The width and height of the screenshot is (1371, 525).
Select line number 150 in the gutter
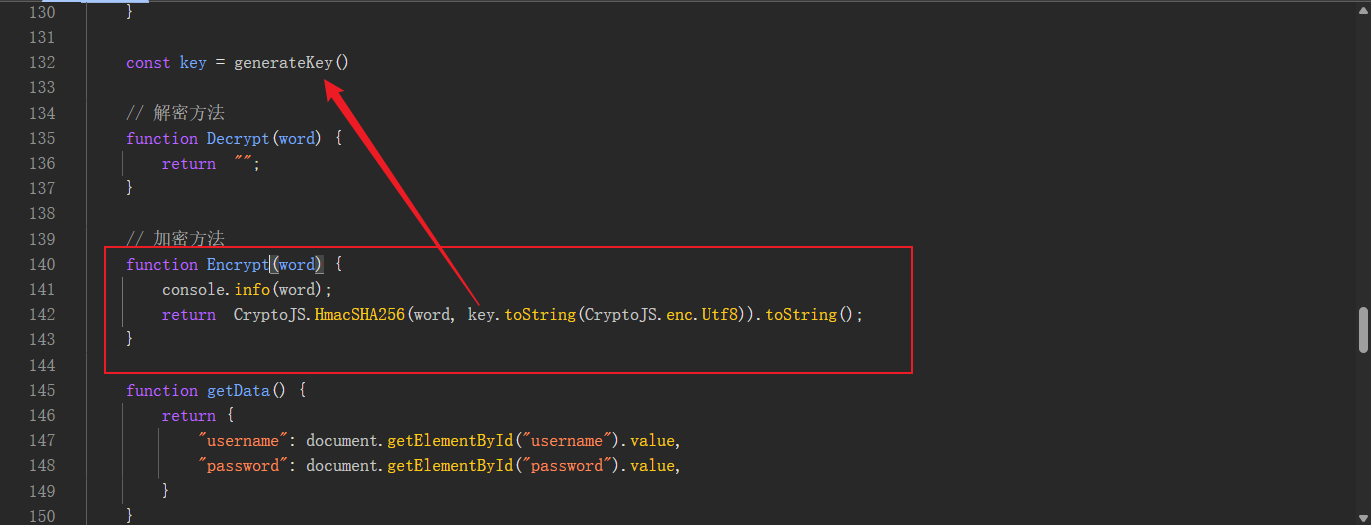pos(41,516)
